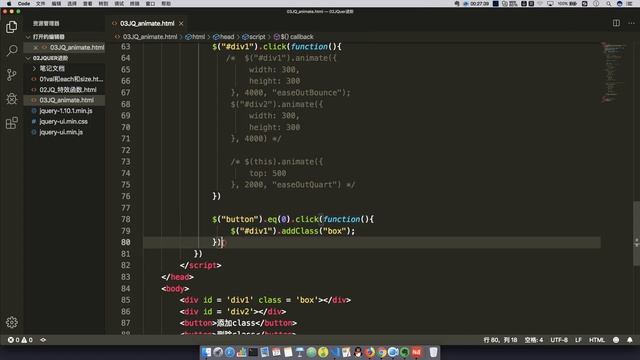Open Launchpad rocket icon in the Dock
Viewport: 640px width, 360px height.
[218, 352]
